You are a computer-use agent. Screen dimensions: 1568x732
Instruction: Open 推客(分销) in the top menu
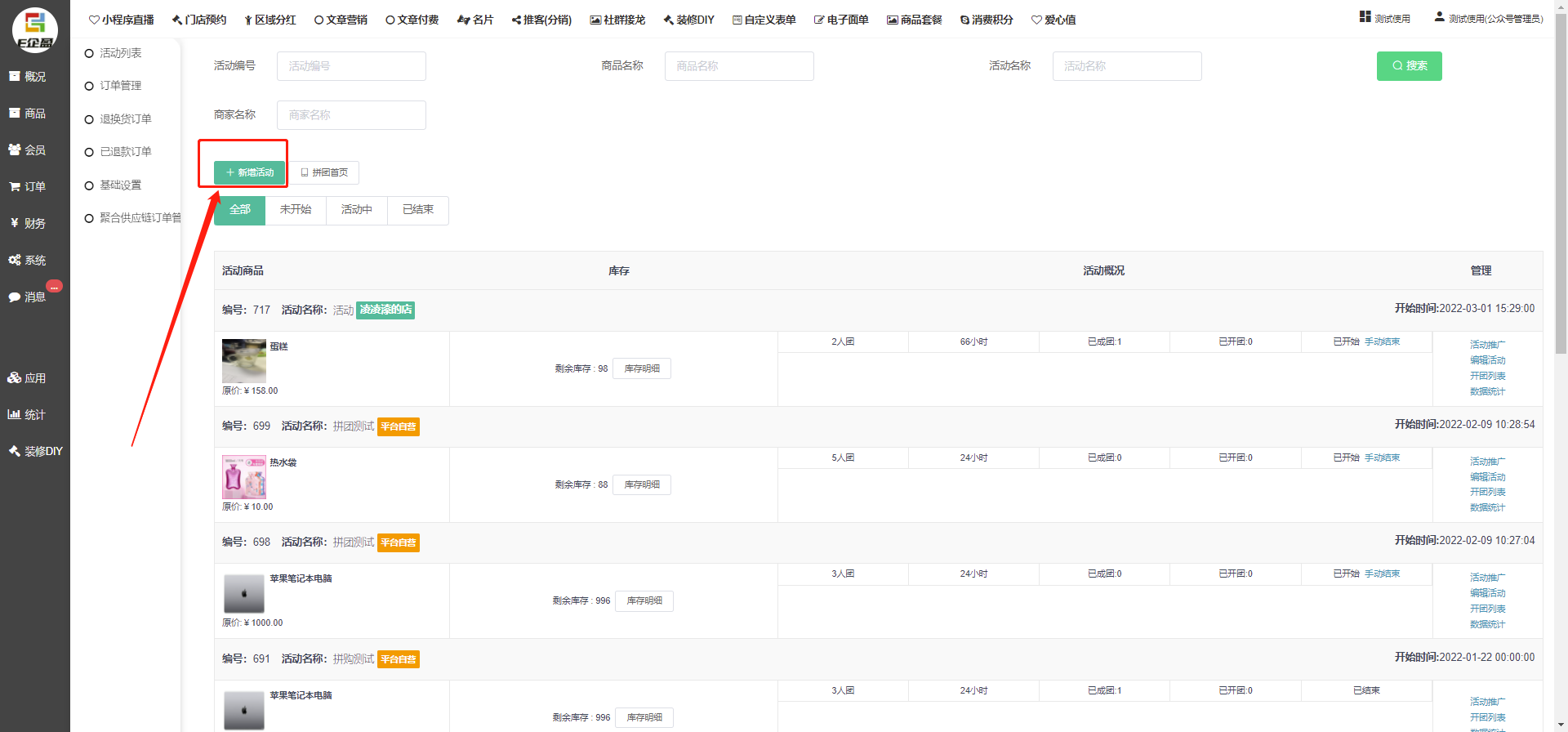541,20
